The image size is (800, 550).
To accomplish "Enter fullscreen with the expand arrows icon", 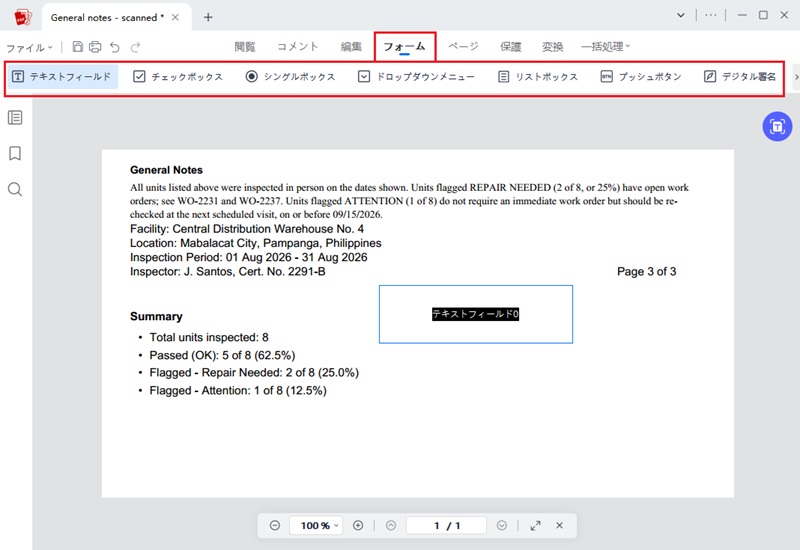I will (x=535, y=526).
